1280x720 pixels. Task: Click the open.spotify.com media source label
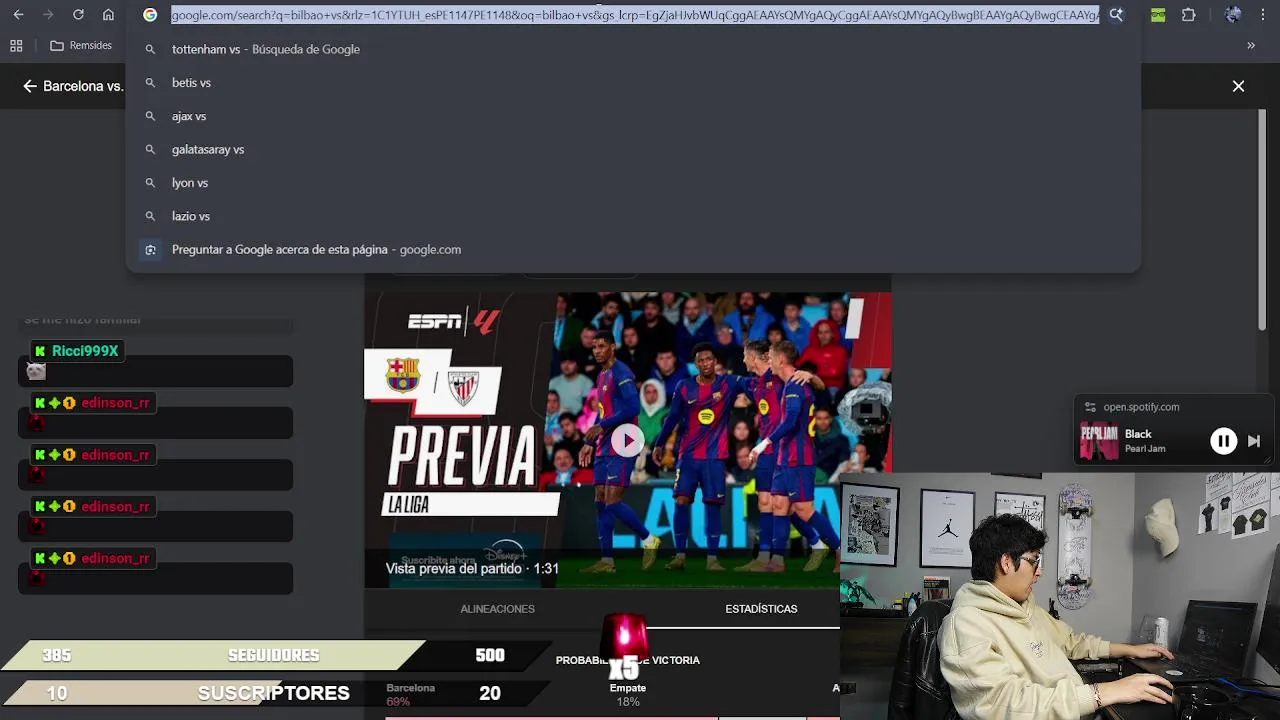pyautogui.click(x=1141, y=407)
